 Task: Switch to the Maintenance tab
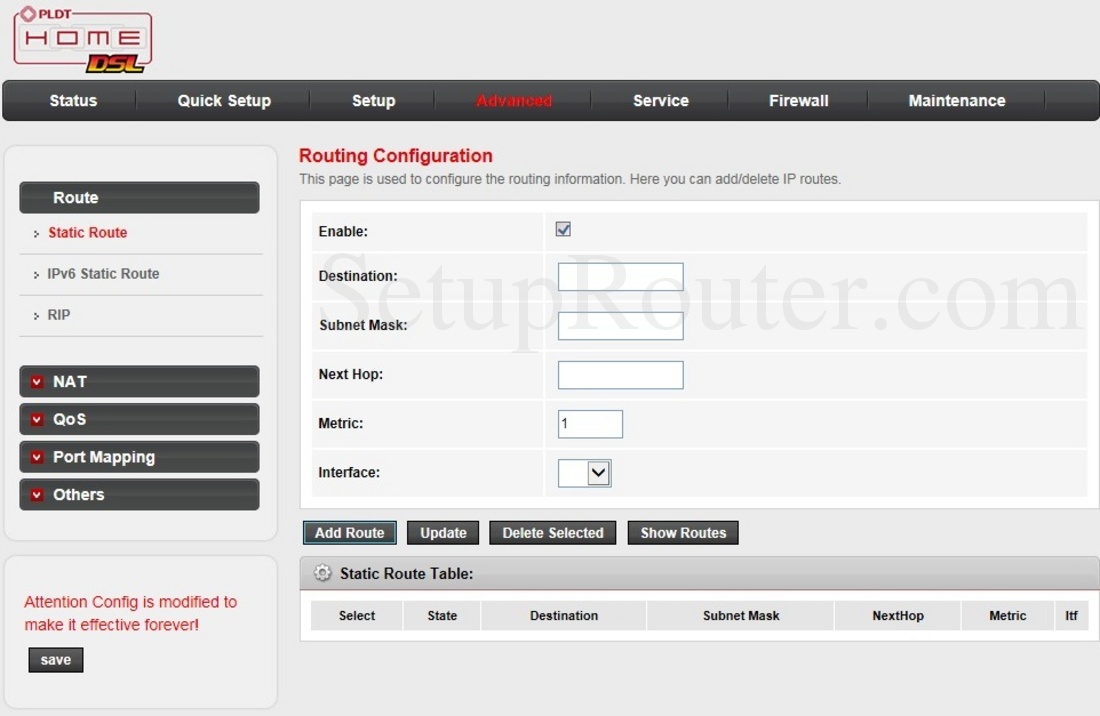pyautogui.click(x=956, y=101)
